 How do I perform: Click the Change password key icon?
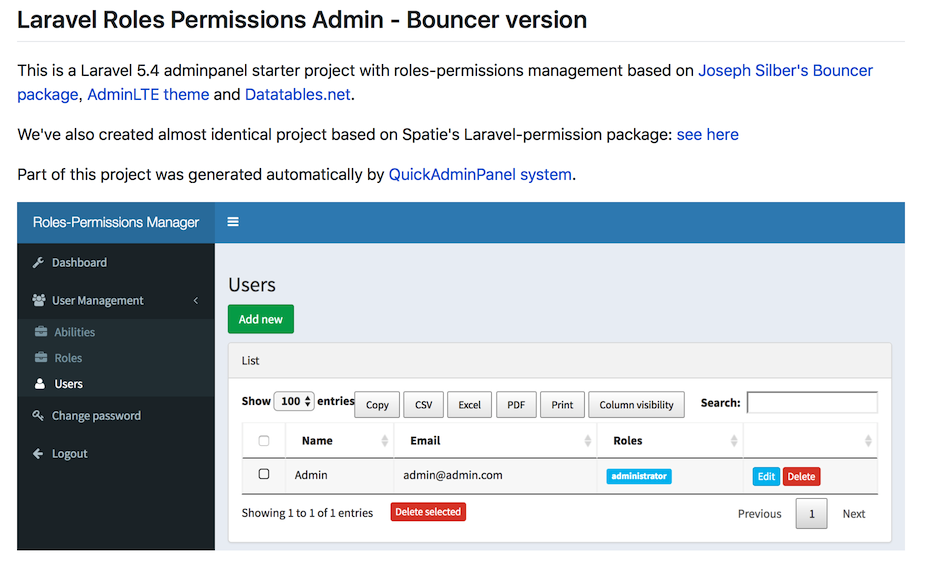click(38, 415)
